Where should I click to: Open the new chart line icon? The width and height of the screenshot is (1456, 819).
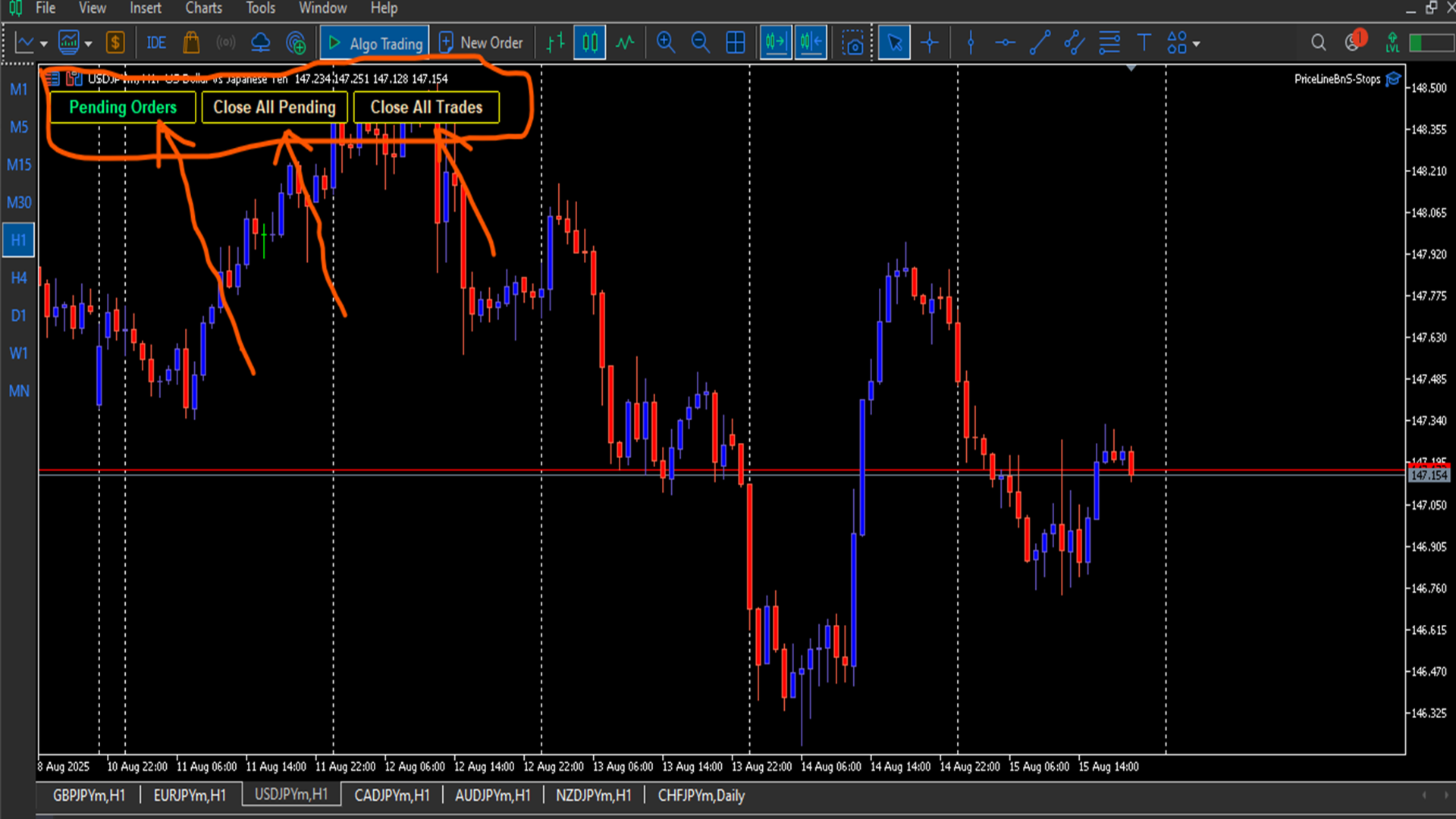[x=24, y=43]
